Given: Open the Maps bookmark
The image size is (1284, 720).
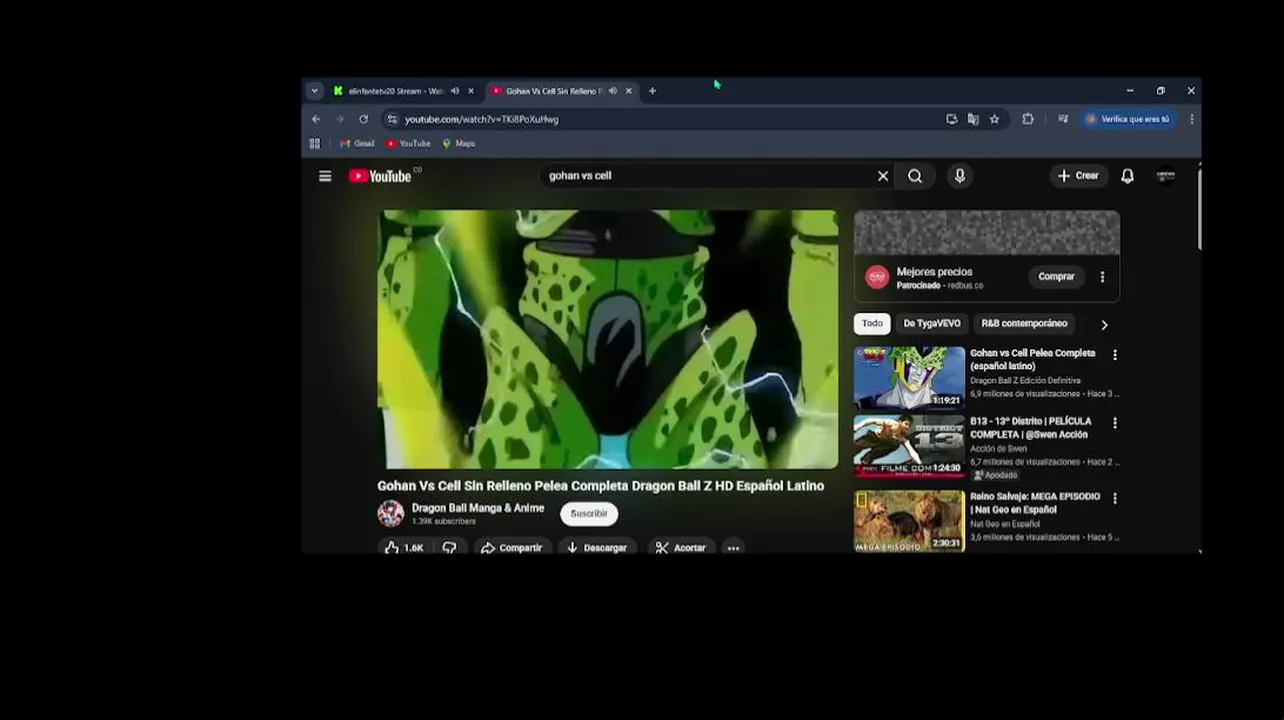Looking at the screenshot, I should [459, 144].
